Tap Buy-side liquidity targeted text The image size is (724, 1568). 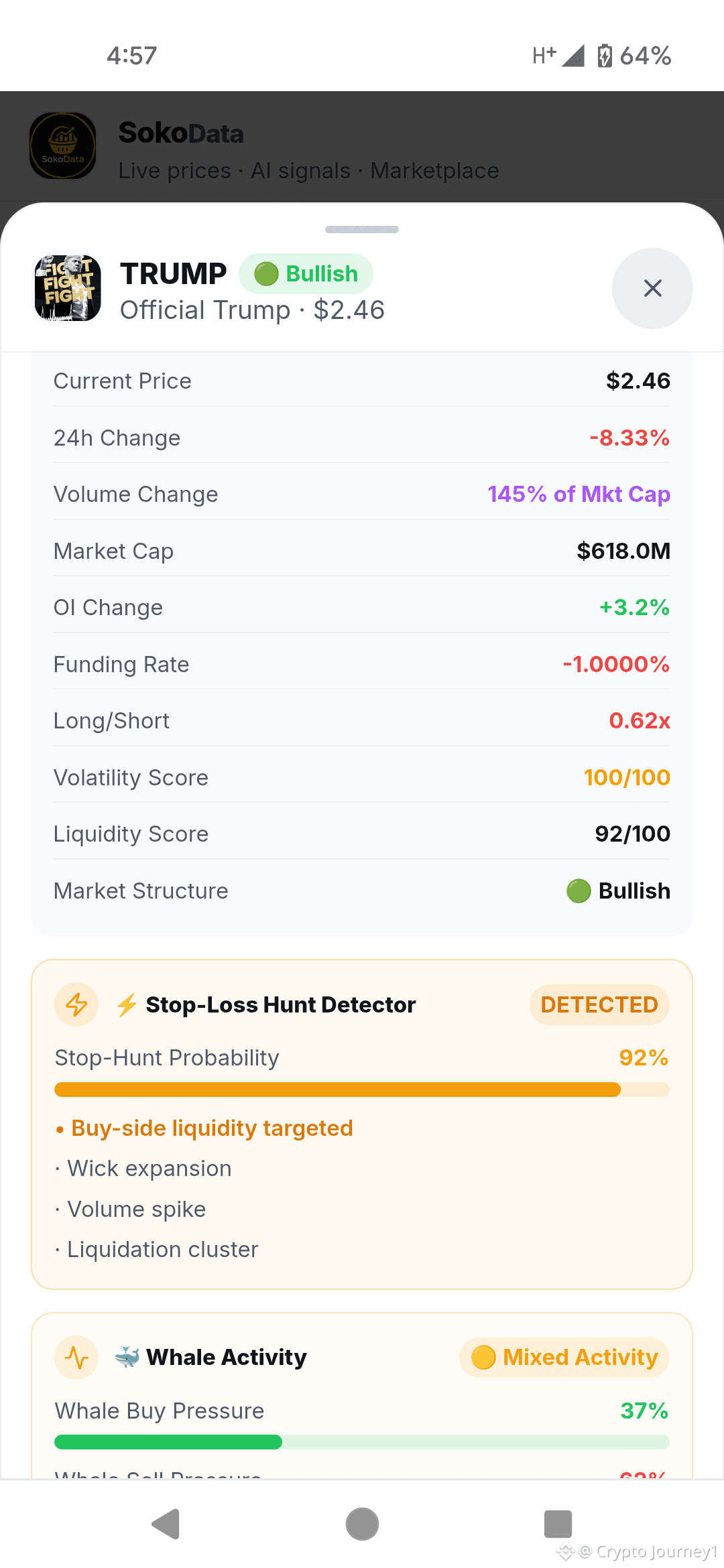pos(212,1128)
